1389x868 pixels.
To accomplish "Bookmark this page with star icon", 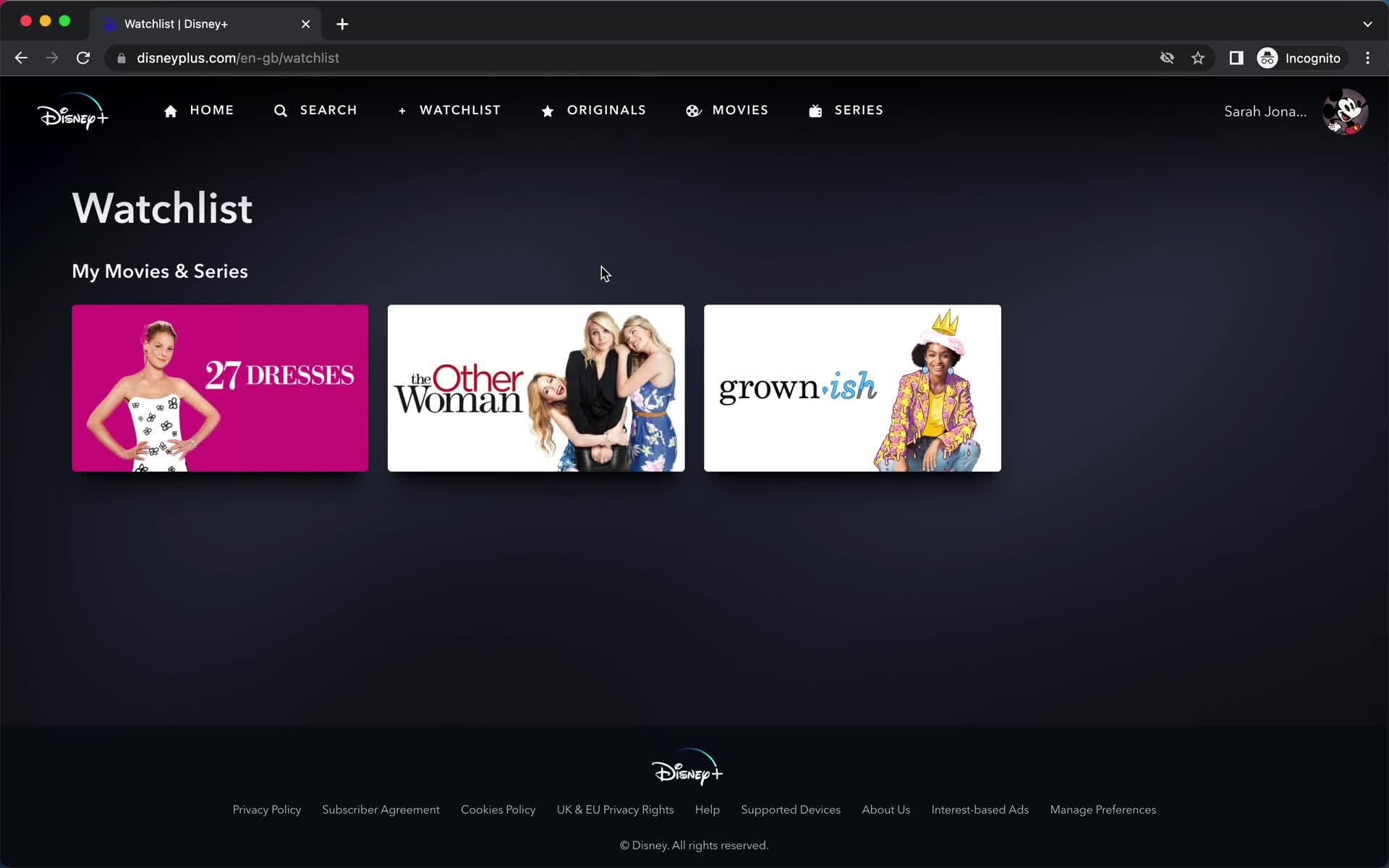I will pyautogui.click(x=1198, y=58).
